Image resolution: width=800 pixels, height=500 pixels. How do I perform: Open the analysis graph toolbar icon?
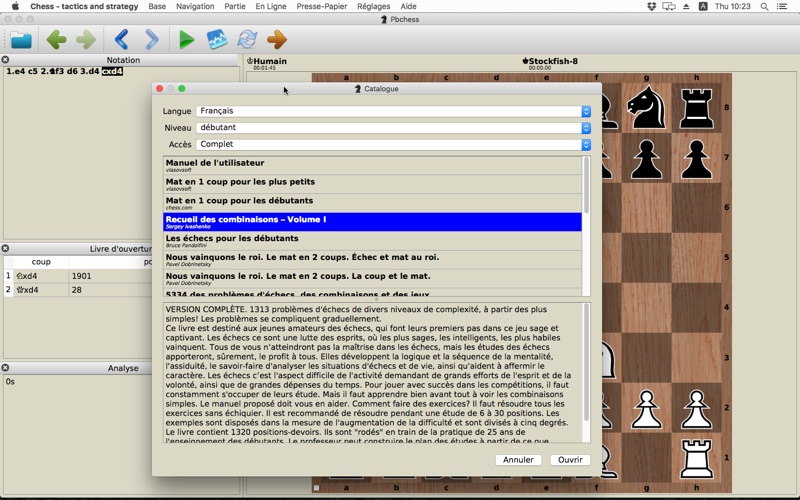[x=217, y=39]
